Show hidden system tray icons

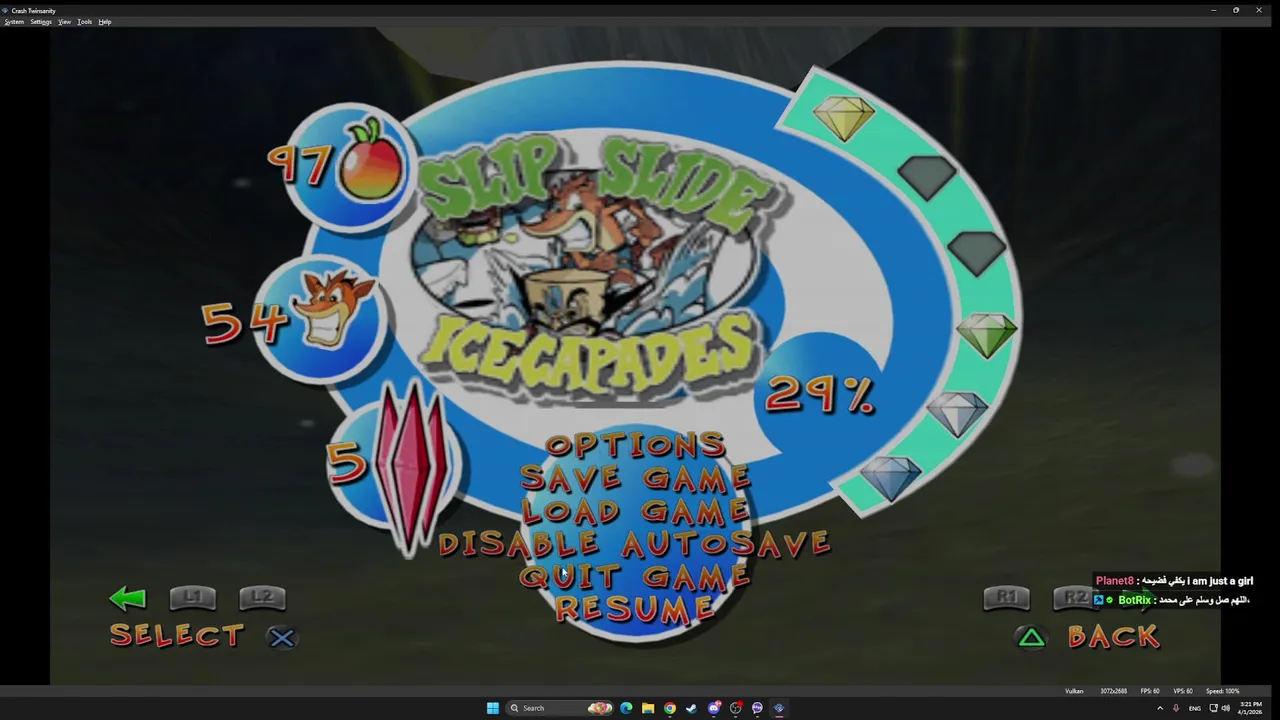click(1160, 708)
